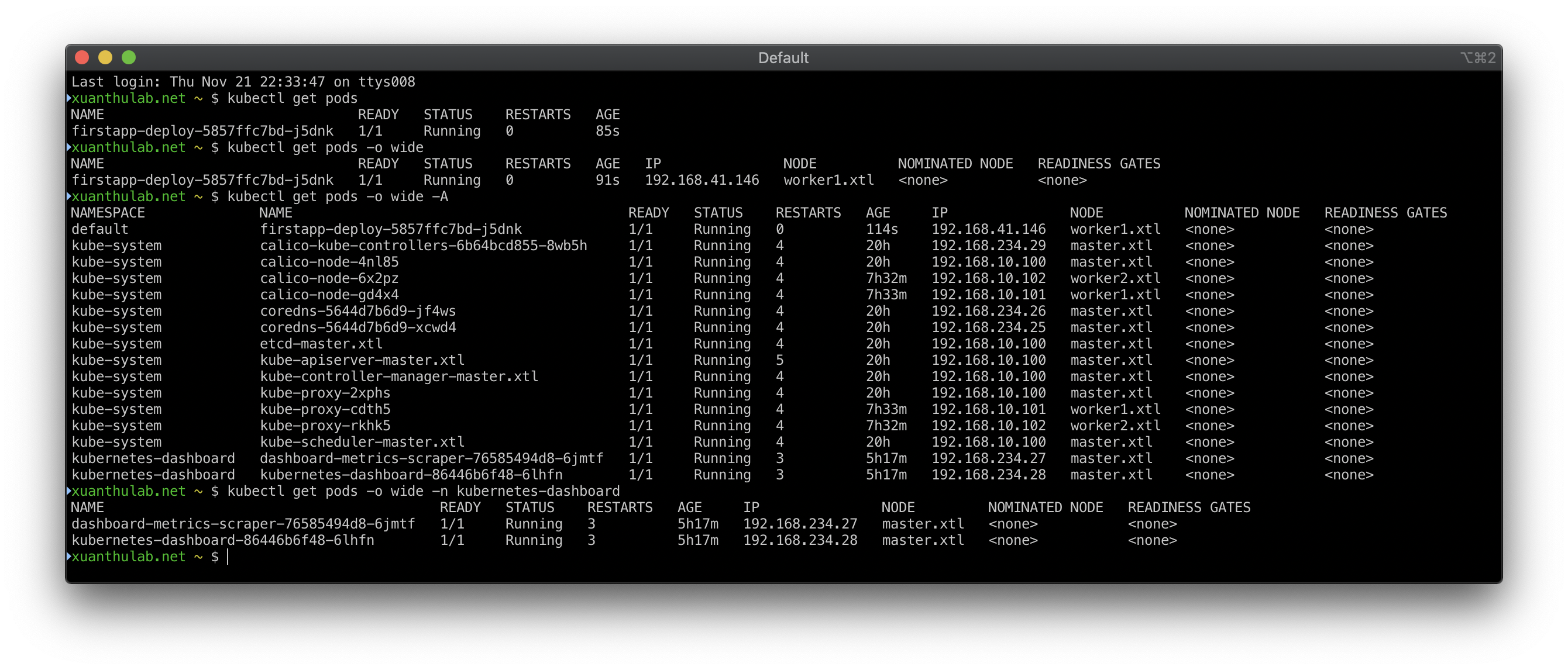Click the 'Last login' text line

[x=243, y=82]
